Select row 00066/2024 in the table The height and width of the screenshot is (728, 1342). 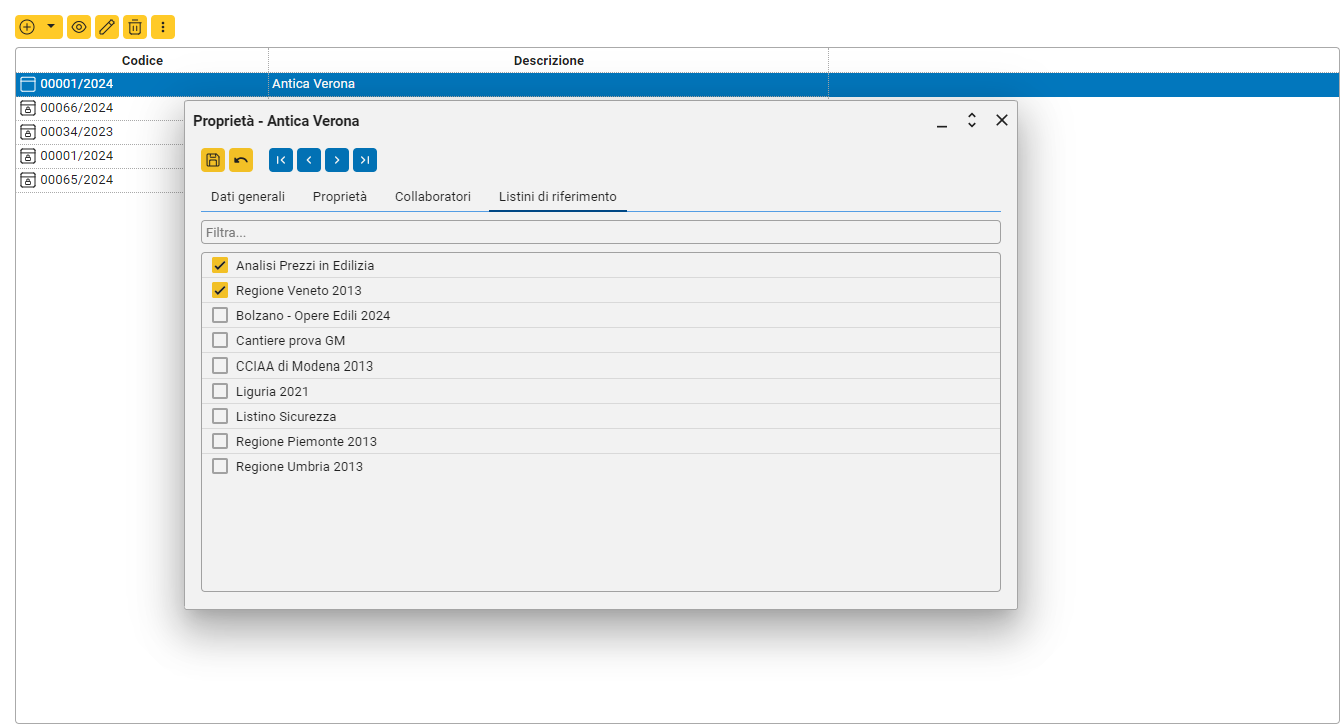(76, 108)
